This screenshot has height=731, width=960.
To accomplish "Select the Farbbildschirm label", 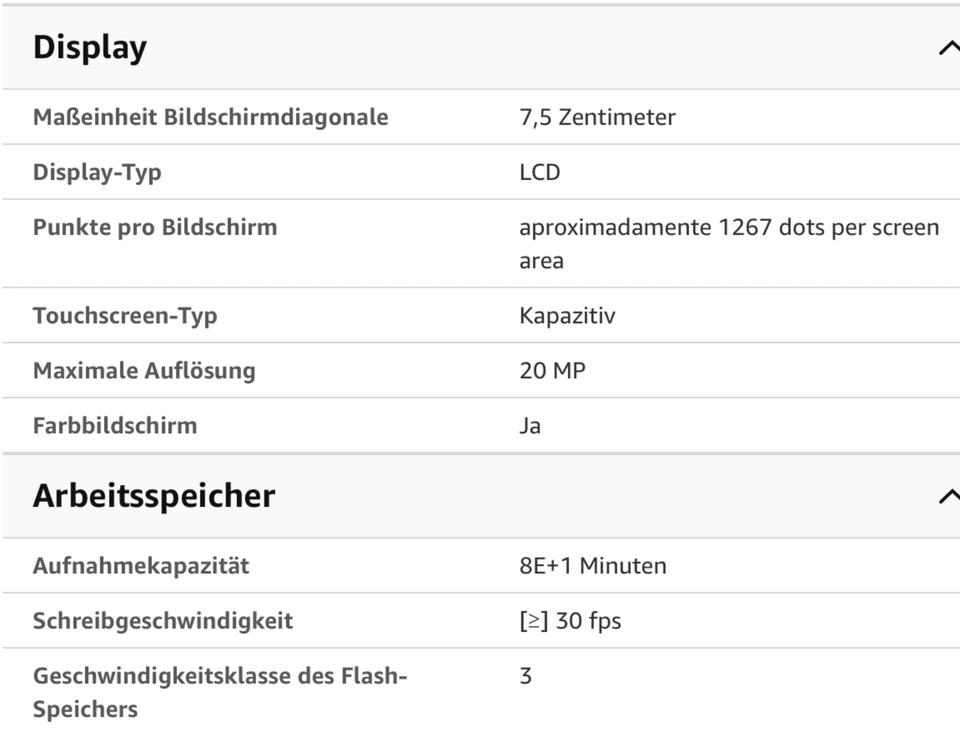I will coord(115,425).
